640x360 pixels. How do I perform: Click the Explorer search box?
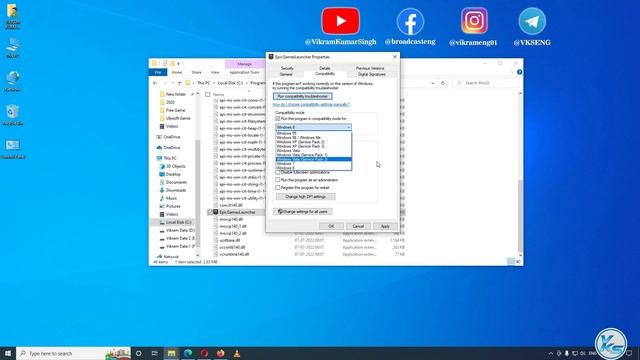pyautogui.click(x=486, y=83)
